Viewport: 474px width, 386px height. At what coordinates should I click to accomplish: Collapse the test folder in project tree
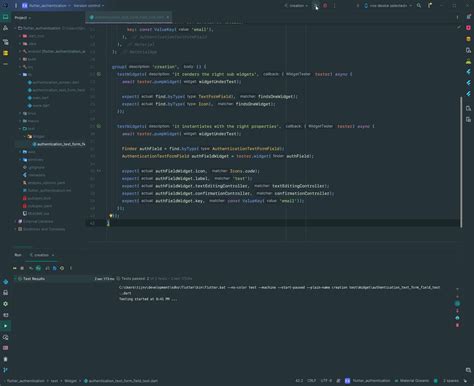coord(20,129)
